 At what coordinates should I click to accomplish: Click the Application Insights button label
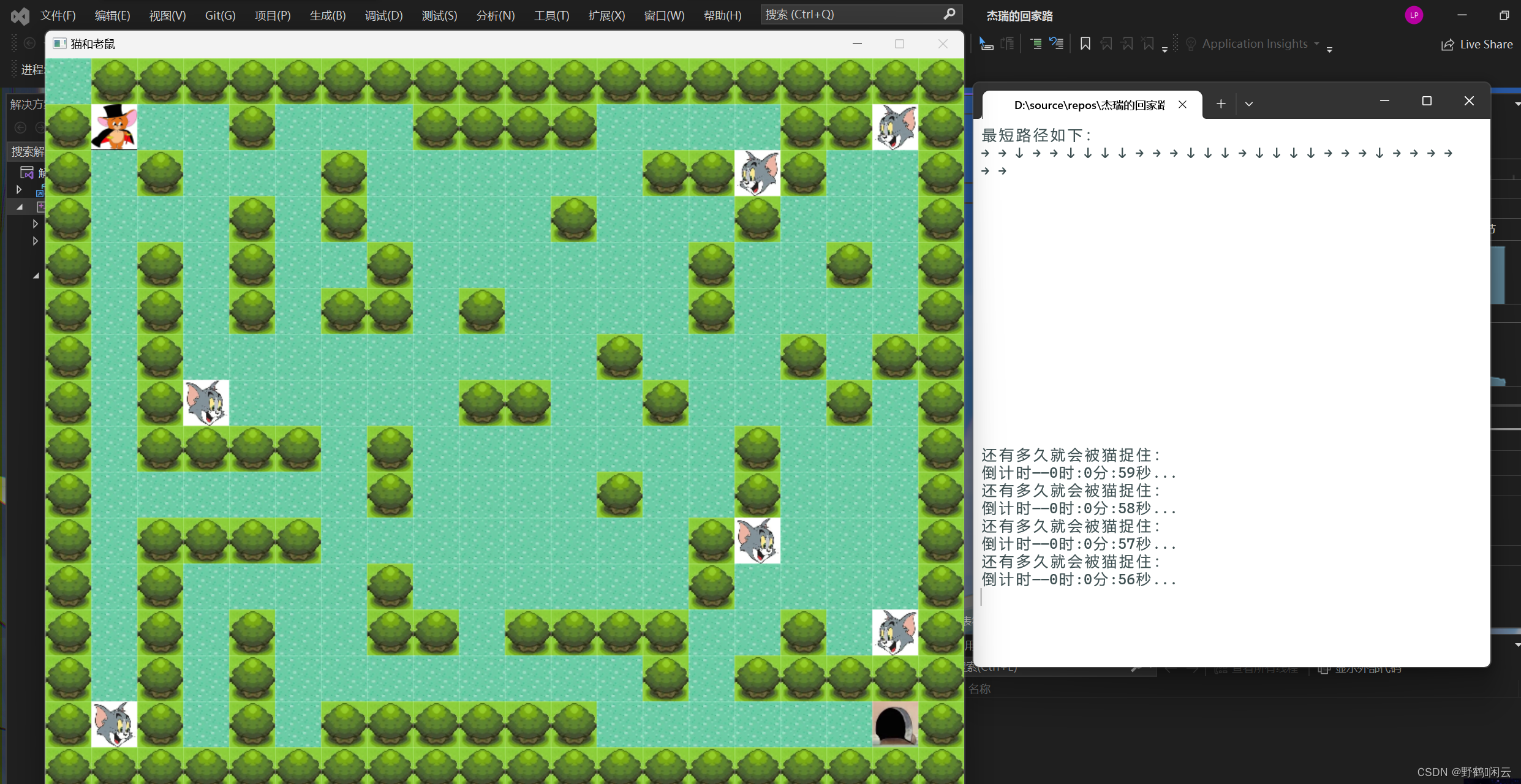tap(1255, 44)
